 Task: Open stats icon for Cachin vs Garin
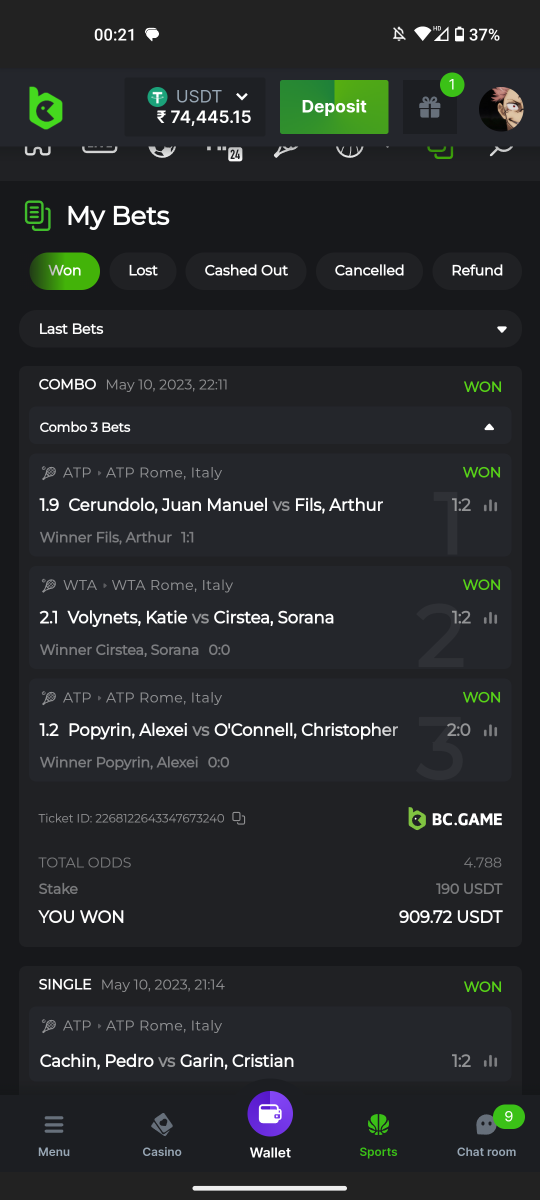490,1061
